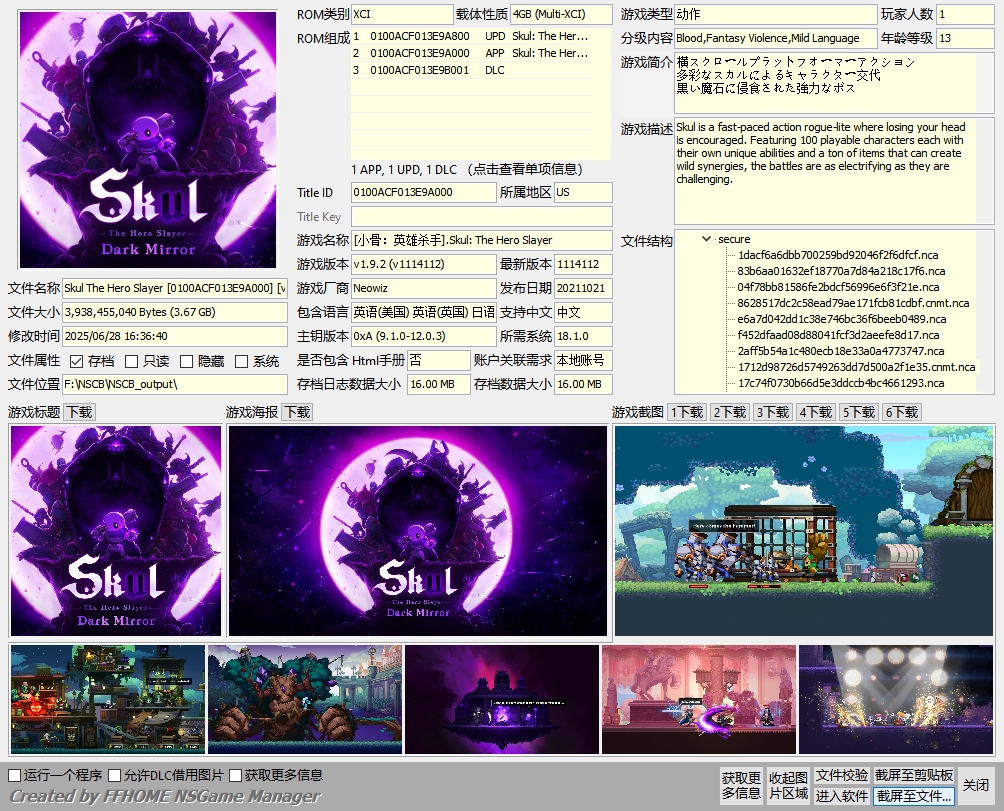1004x811 pixels.
Task: Click the 游戏类型 动作 field
Action: [x=775, y=14]
